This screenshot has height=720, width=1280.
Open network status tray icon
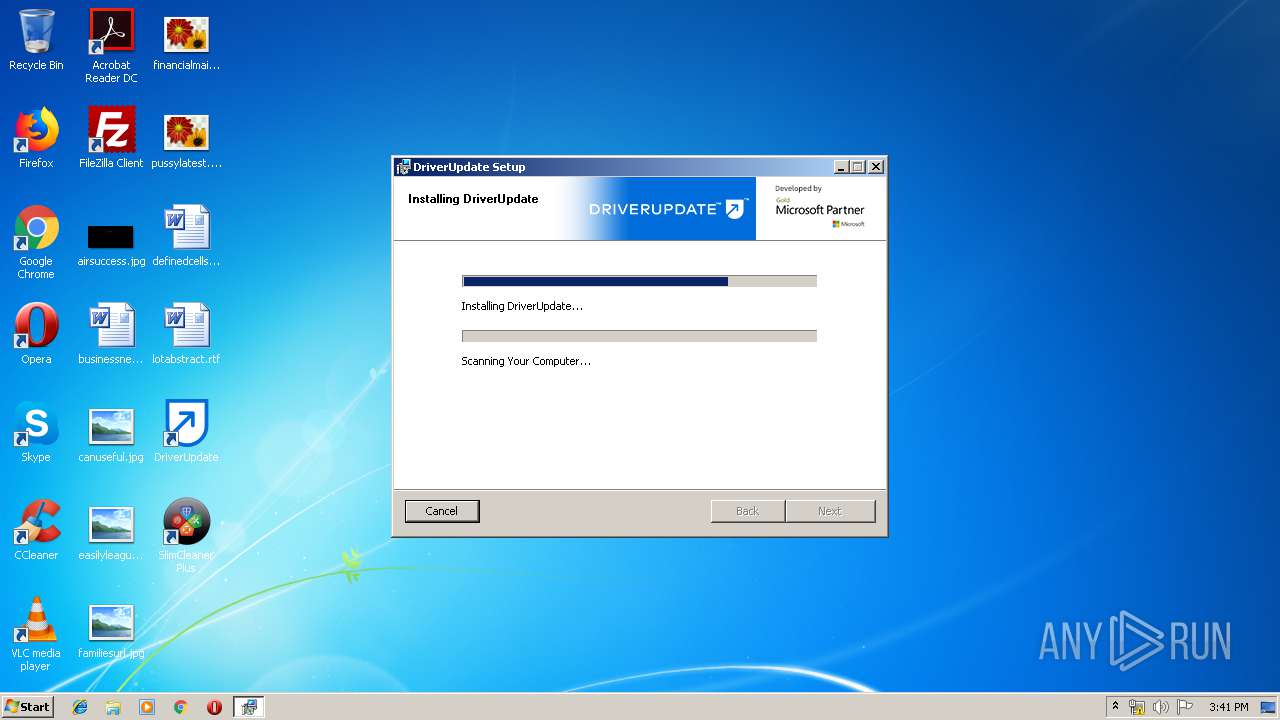(x=1137, y=707)
